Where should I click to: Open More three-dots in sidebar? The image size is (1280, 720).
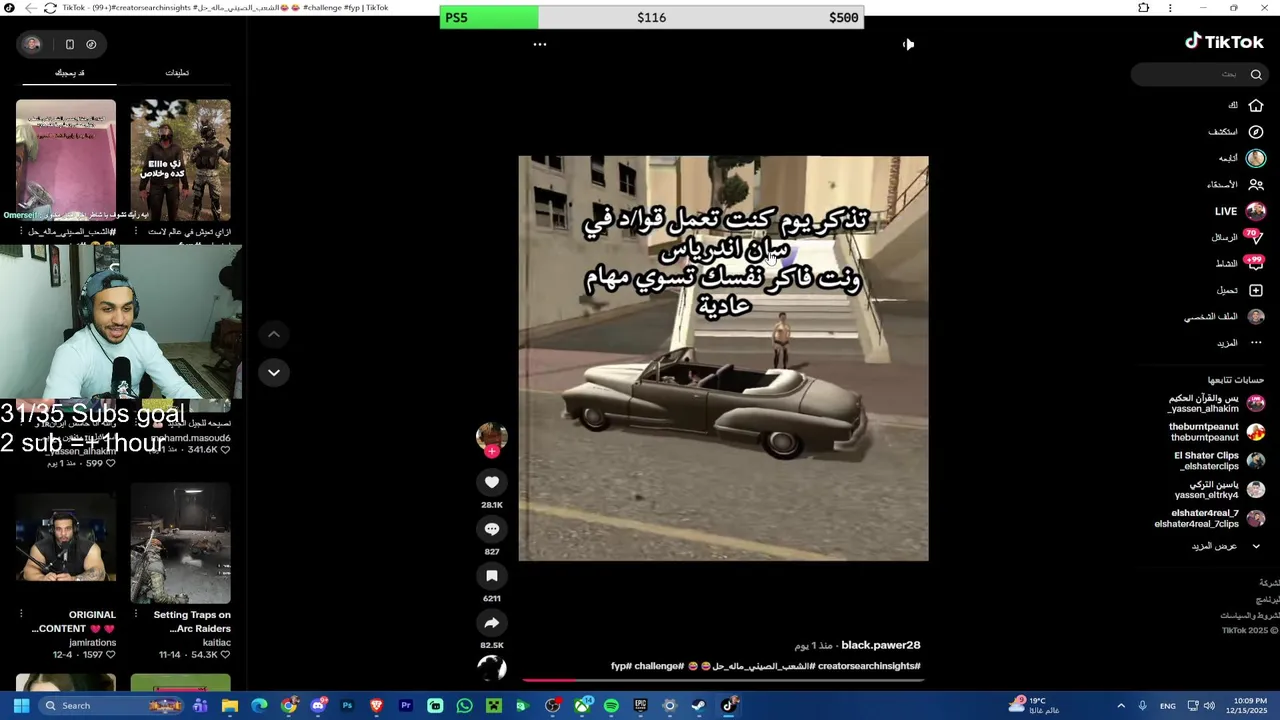[x=1256, y=342]
